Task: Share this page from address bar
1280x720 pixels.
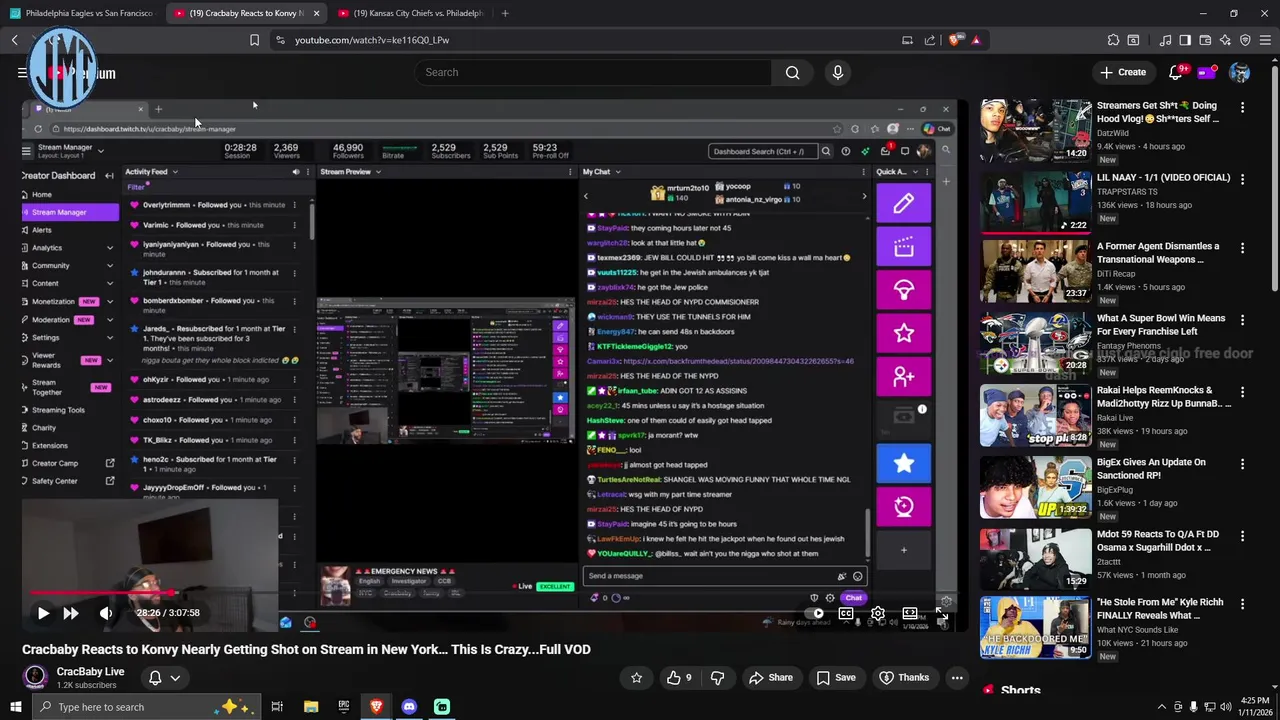Action: pos(930,40)
